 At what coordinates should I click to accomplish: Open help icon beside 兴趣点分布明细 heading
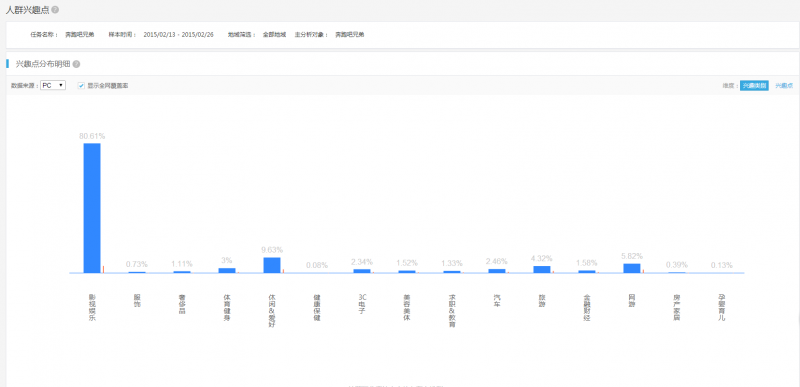76,64
